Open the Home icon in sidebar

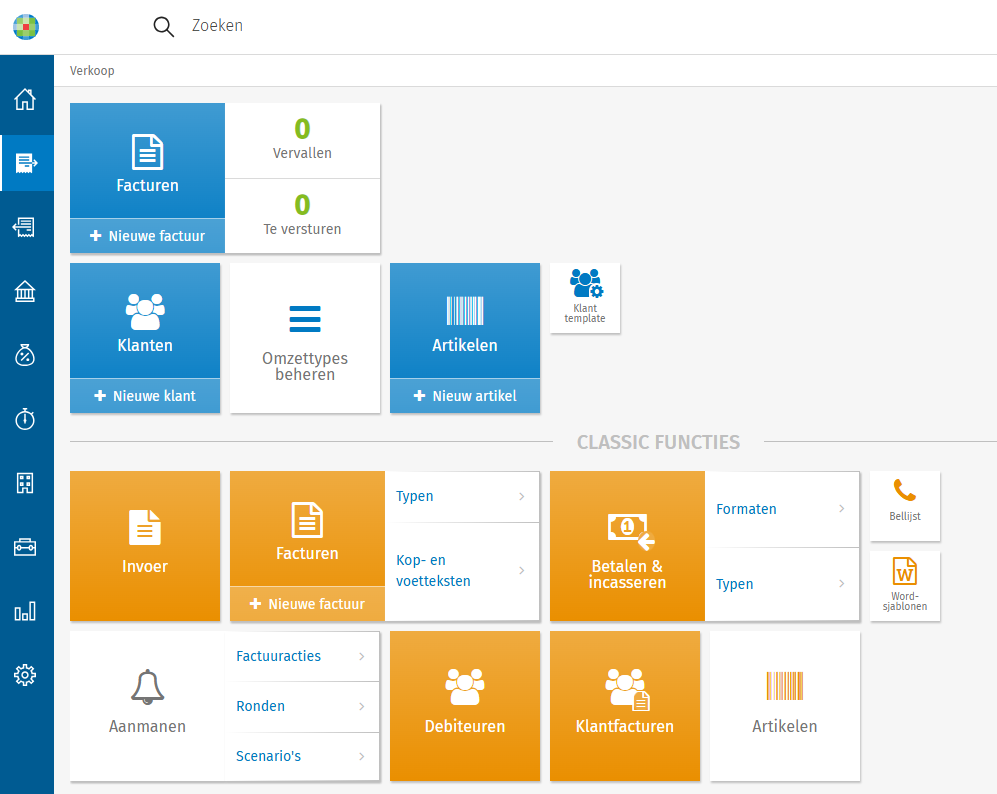click(x=25, y=99)
